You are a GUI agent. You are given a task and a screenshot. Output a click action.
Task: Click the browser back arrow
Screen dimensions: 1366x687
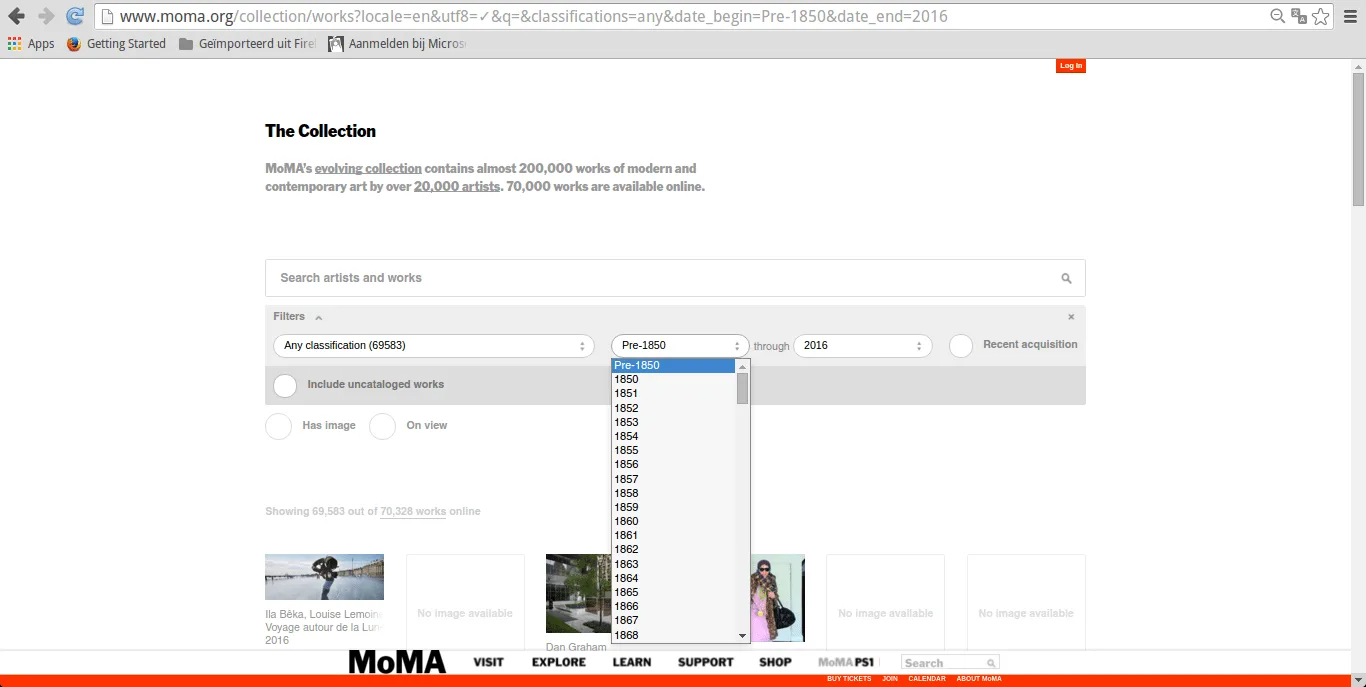pos(16,16)
